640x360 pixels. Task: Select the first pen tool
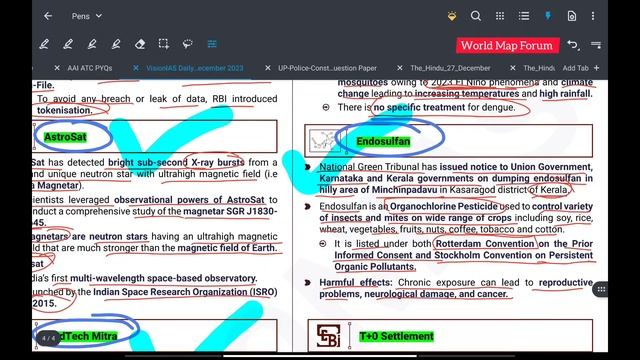(x=44, y=44)
